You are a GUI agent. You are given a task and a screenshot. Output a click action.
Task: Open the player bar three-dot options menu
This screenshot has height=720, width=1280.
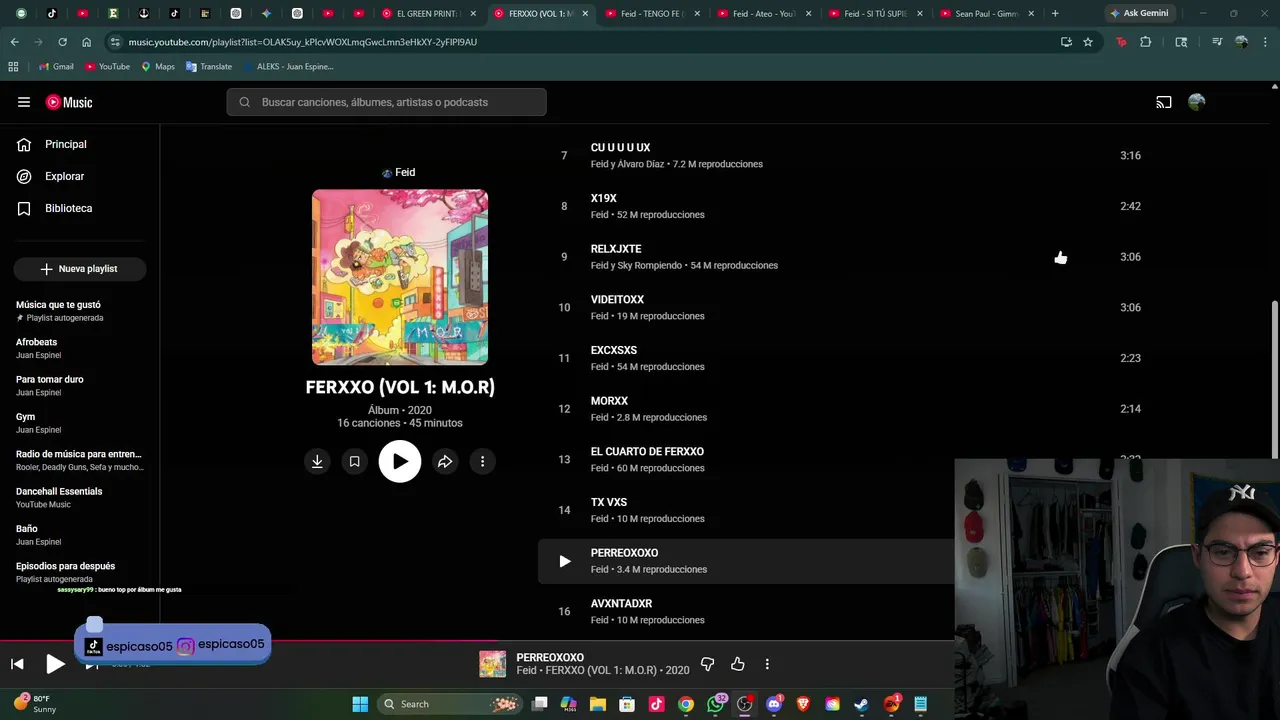point(767,664)
